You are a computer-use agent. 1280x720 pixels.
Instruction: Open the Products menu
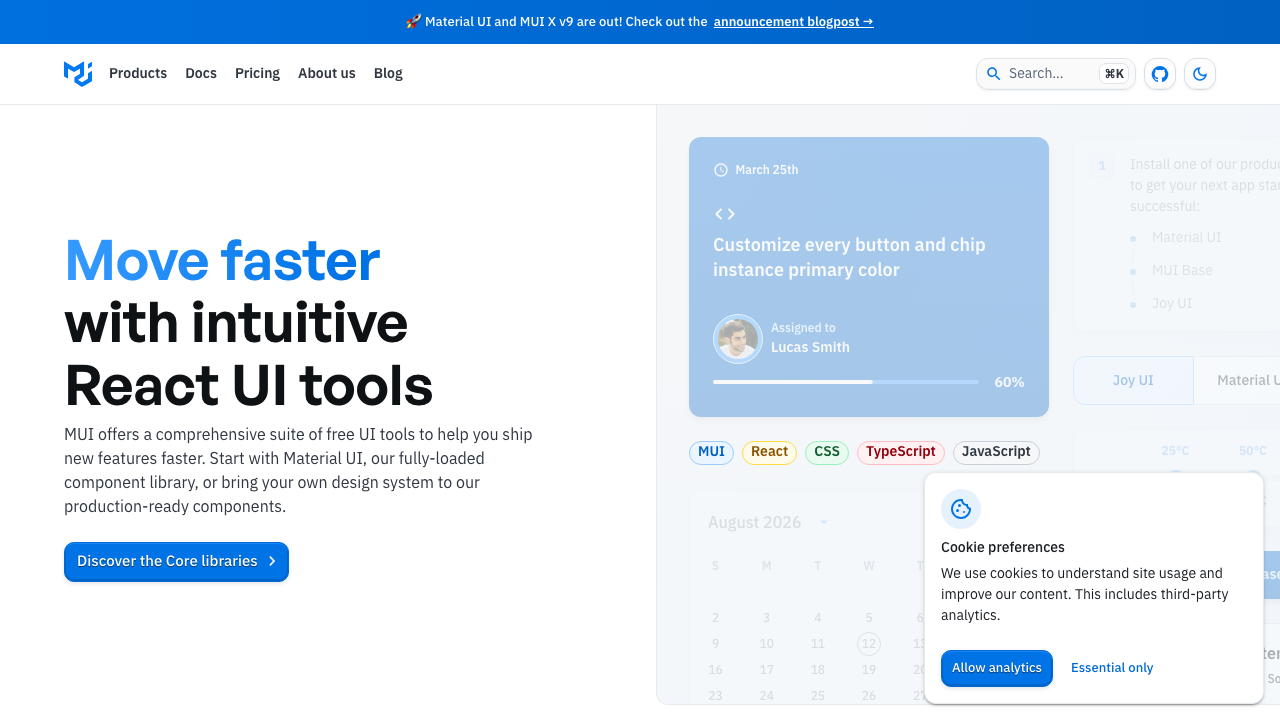(138, 73)
